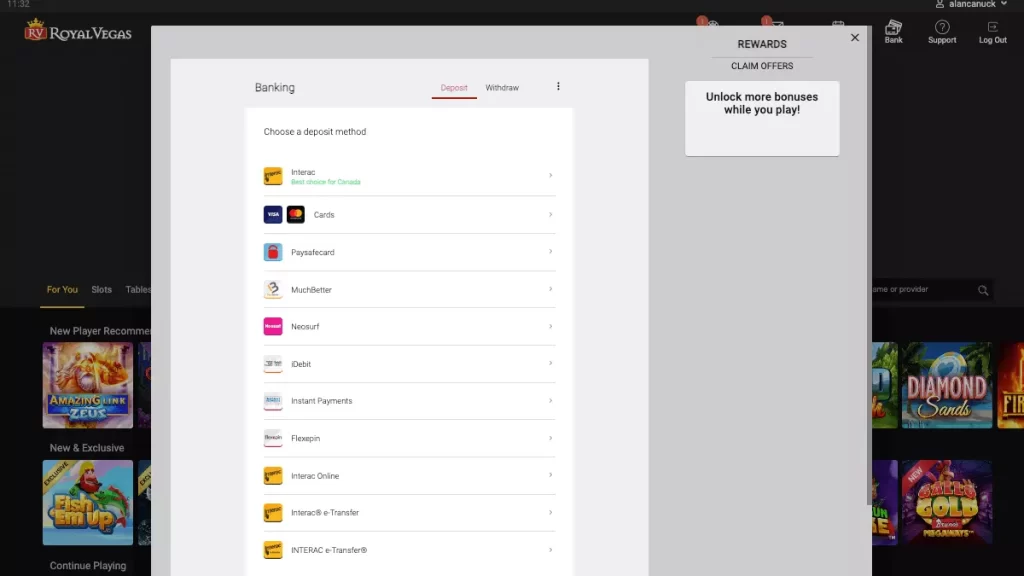Choose Neosurf deposit method label
The height and width of the screenshot is (576, 1024).
coord(305,327)
